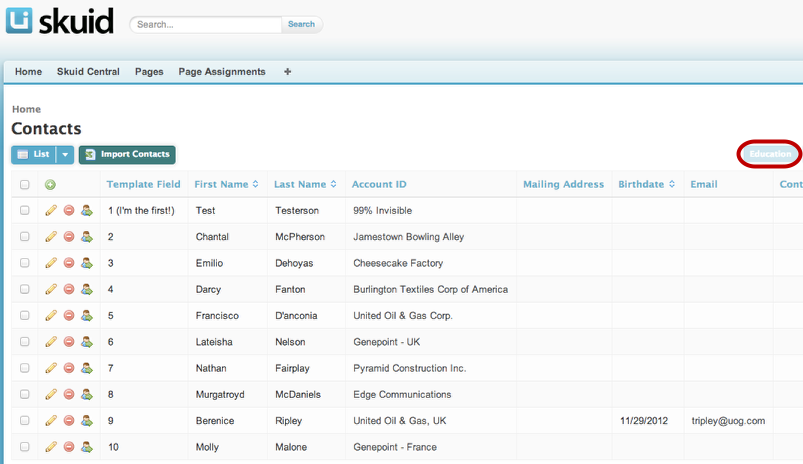Open the user icon for Lateisha Nelson
Screen dimensions: 803x464
[87, 342]
